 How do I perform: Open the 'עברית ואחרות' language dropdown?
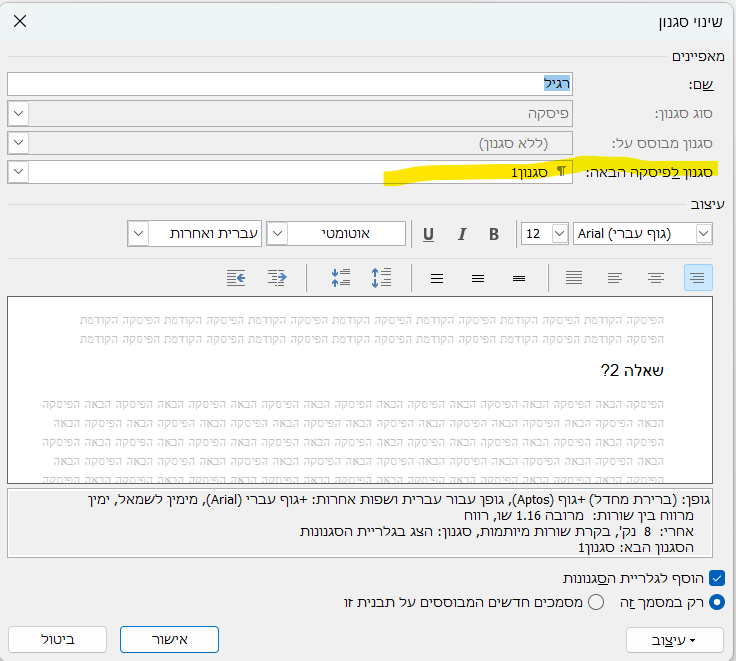point(138,233)
